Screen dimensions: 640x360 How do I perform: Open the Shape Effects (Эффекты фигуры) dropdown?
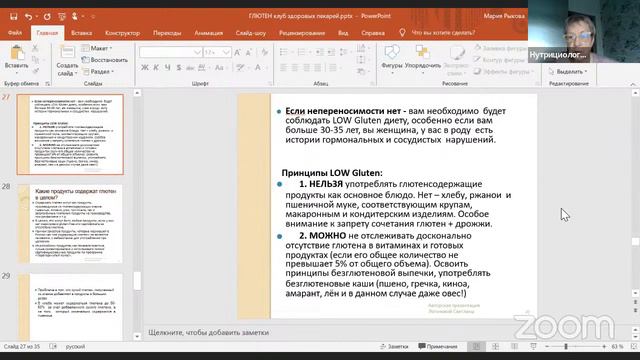[x=504, y=71]
